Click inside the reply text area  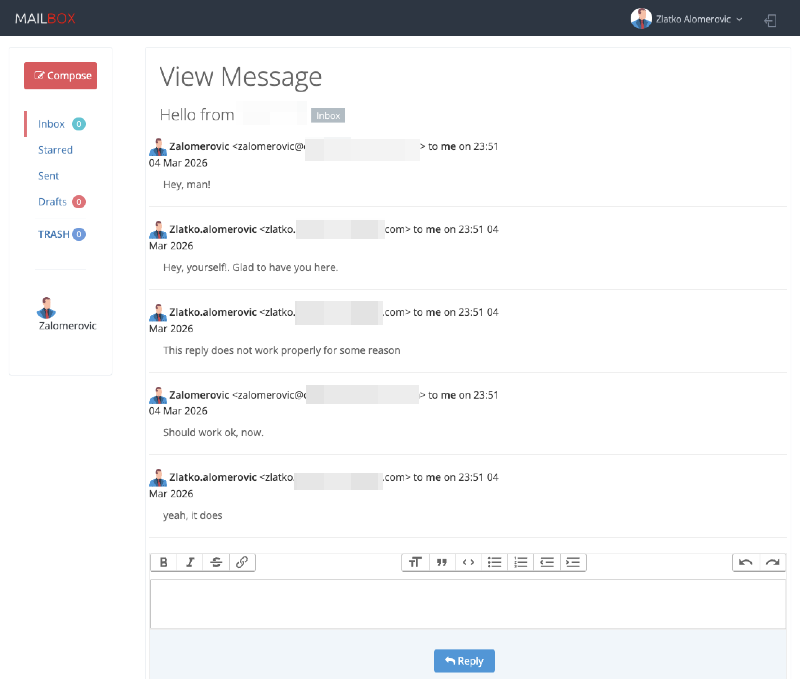467,602
